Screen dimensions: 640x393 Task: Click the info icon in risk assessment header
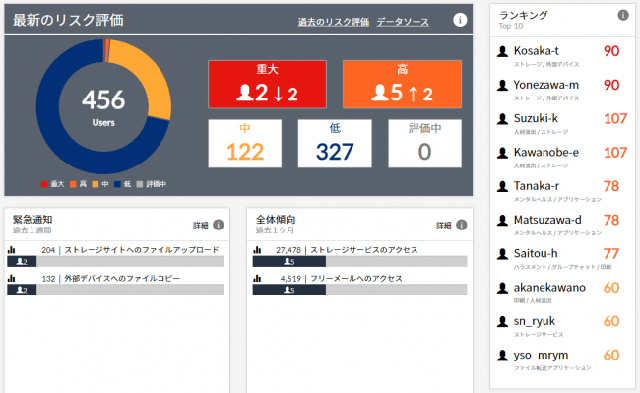[x=460, y=20]
